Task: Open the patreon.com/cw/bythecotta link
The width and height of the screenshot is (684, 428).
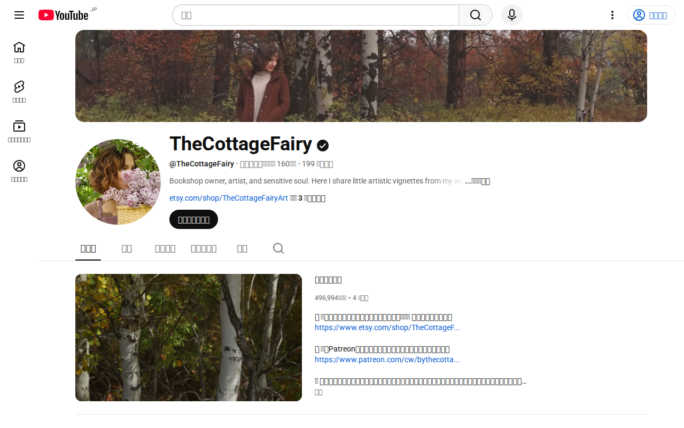Action: [387, 360]
